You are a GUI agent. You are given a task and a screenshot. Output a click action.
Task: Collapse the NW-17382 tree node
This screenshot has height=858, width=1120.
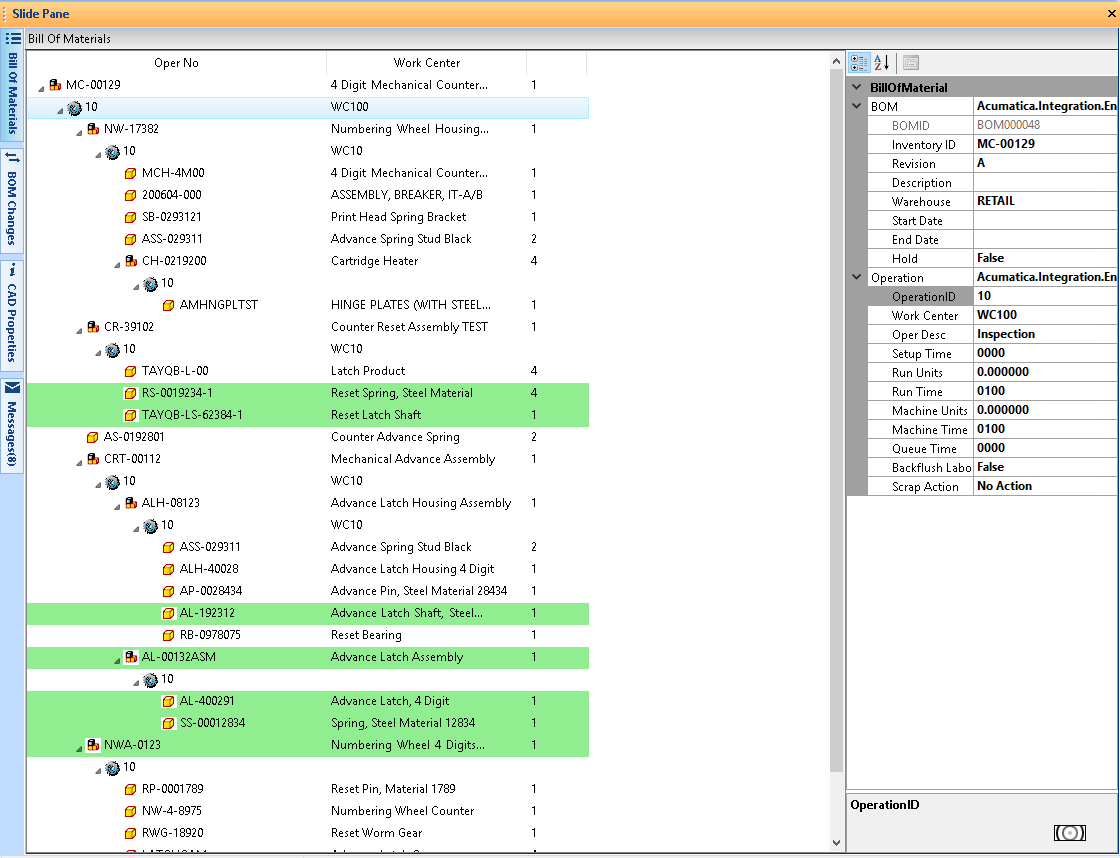[x=79, y=132]
